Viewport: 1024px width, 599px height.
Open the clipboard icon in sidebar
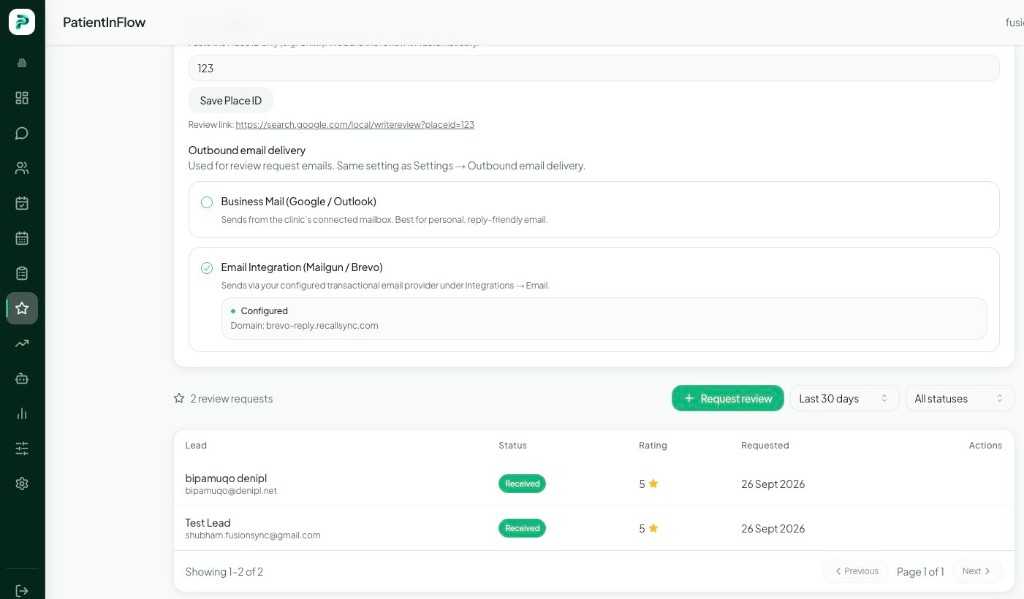(x=22, y=273)
